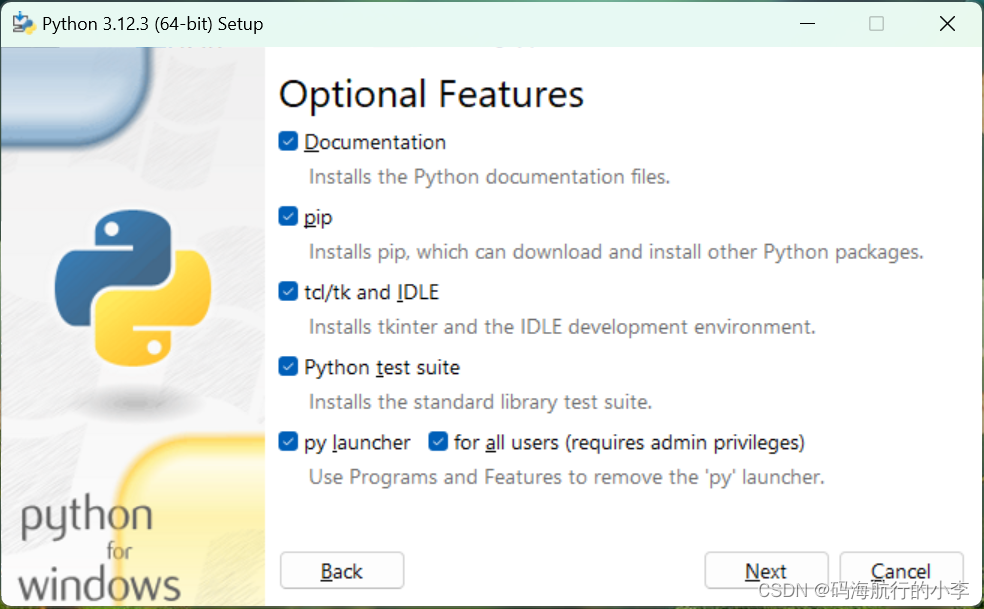The height and width of the screenshot is (609, 984).
Task: Click the title 'Python 3.12.3 (64-bit) Setup'
Action: [152, 24]
